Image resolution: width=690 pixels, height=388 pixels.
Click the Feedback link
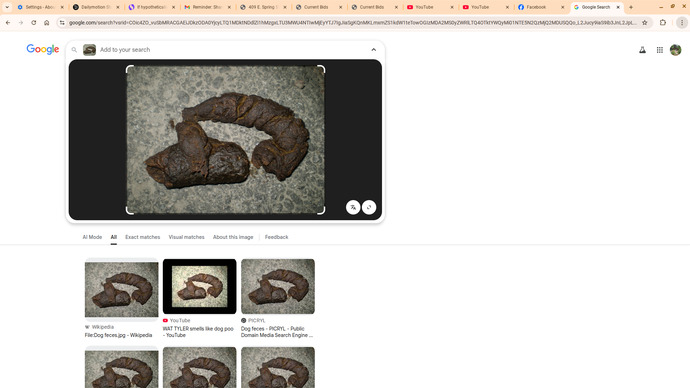click(x=276, y=237)
